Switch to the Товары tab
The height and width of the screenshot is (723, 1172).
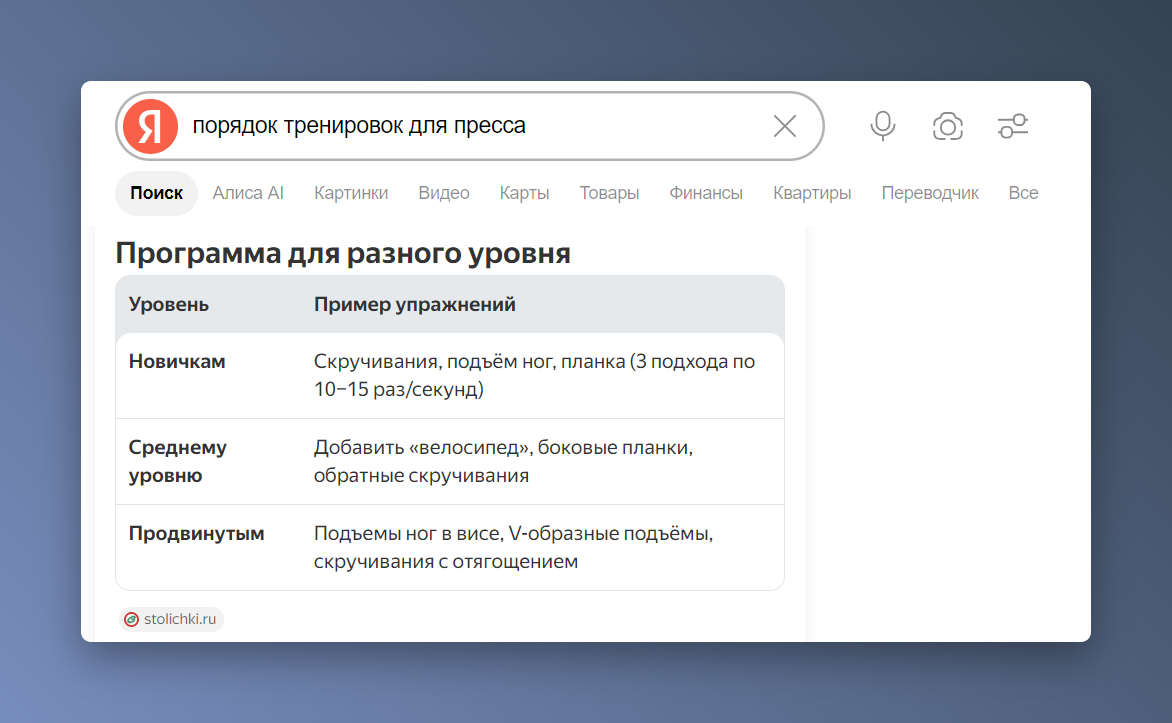pos(609,193)
